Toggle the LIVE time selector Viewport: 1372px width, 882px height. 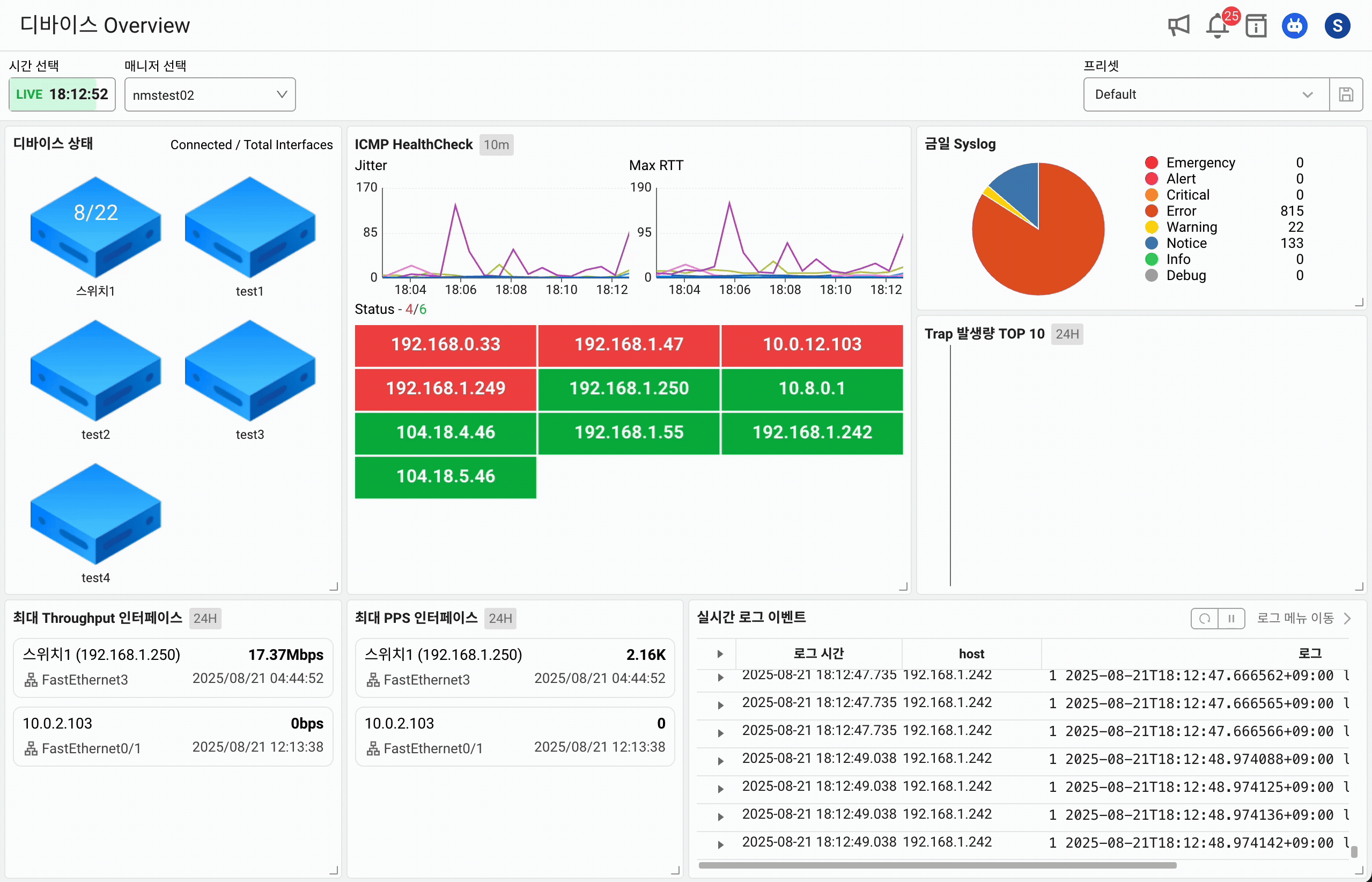tap(62, 94)
